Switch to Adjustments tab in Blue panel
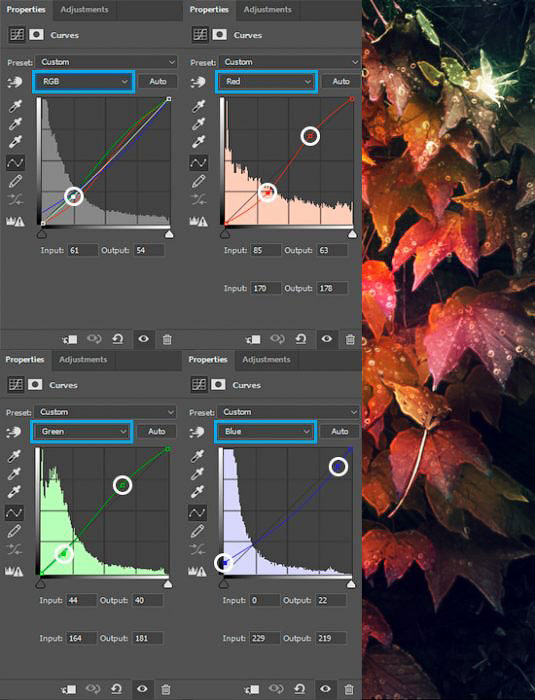 [x=266, y=359]
